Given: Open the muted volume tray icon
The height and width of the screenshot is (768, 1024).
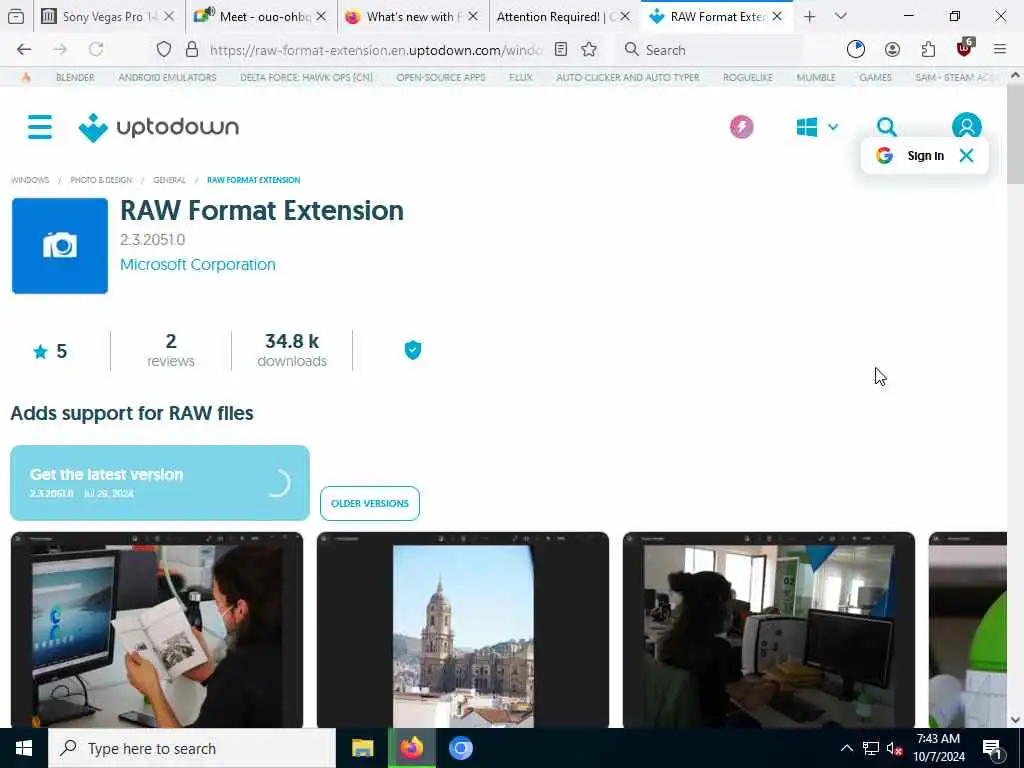Looking at the screenshot, I should click(x=894, y=748).
